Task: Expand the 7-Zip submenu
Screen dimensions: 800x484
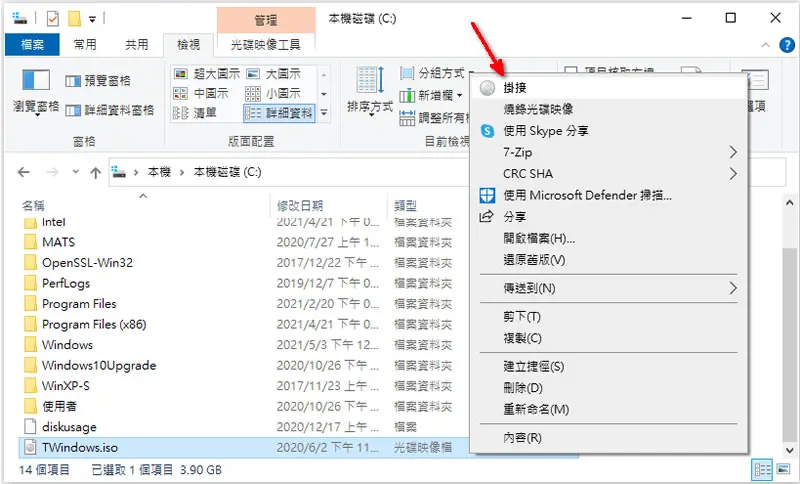Action: coord(733,152)
